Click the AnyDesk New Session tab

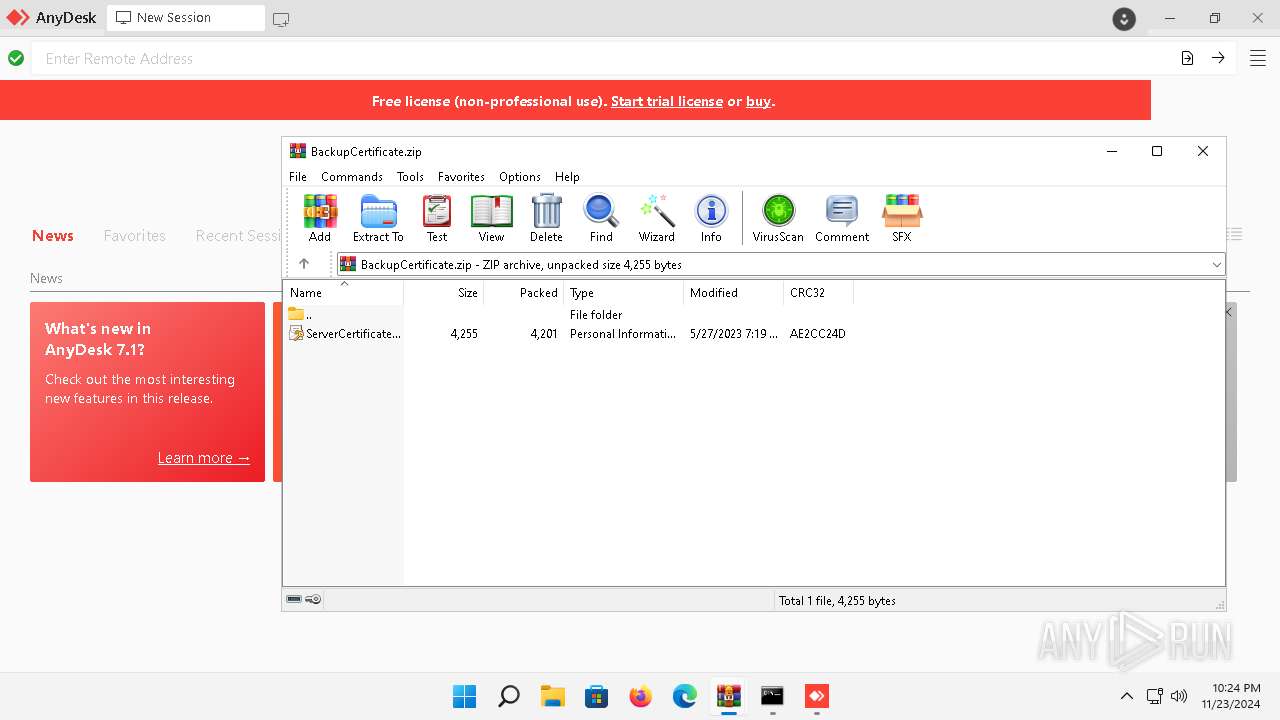click(x=186, y=18)
